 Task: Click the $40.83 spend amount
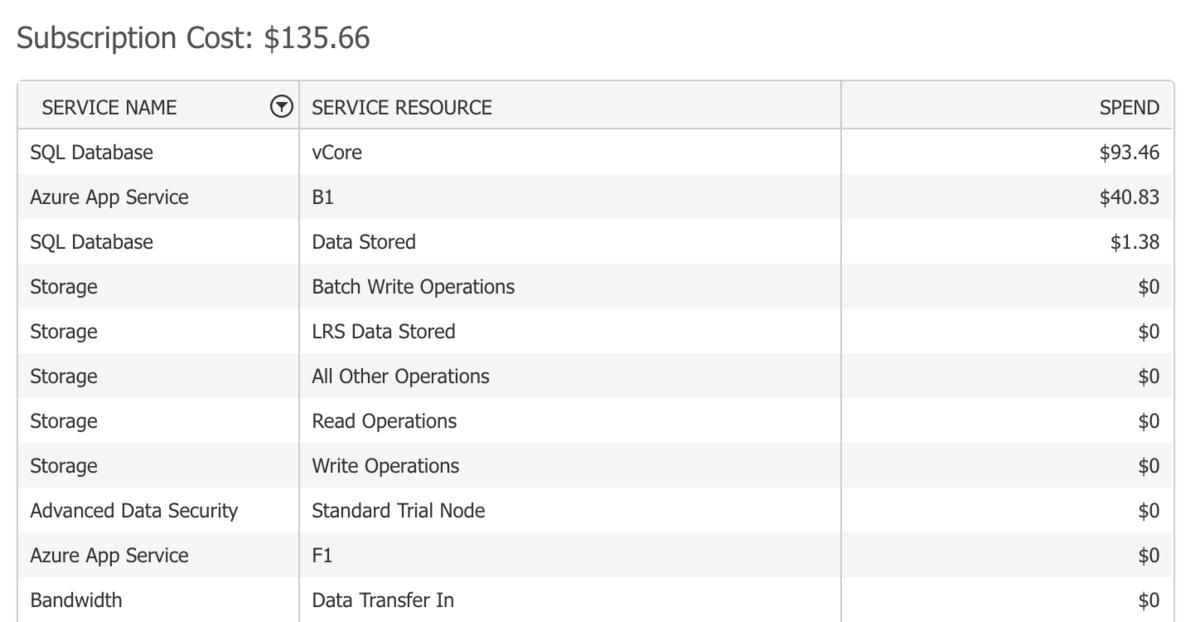pos(1129,198)
